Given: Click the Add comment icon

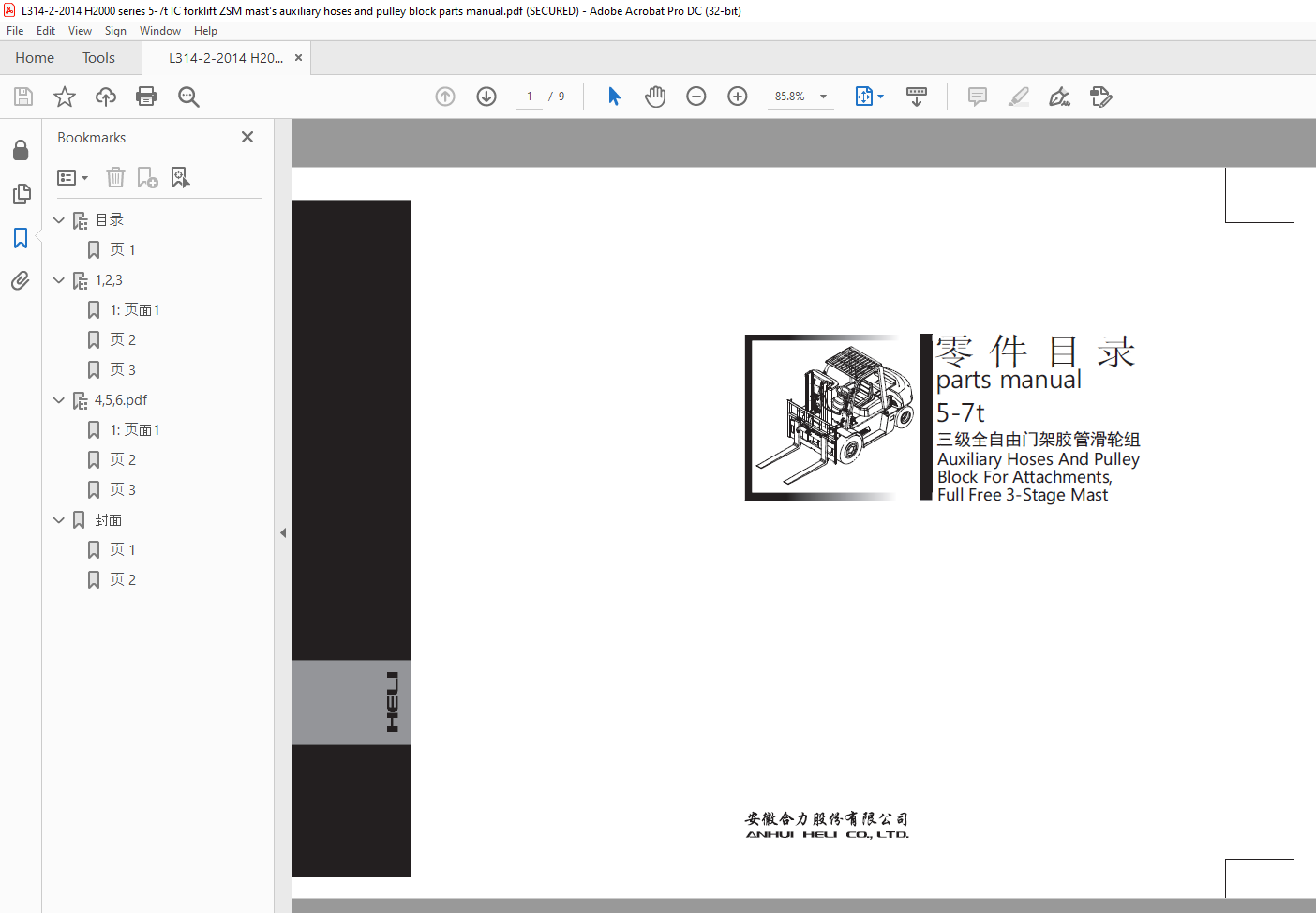Looking at the screenshot, I should pyautogui.click(x=978, y=97).
